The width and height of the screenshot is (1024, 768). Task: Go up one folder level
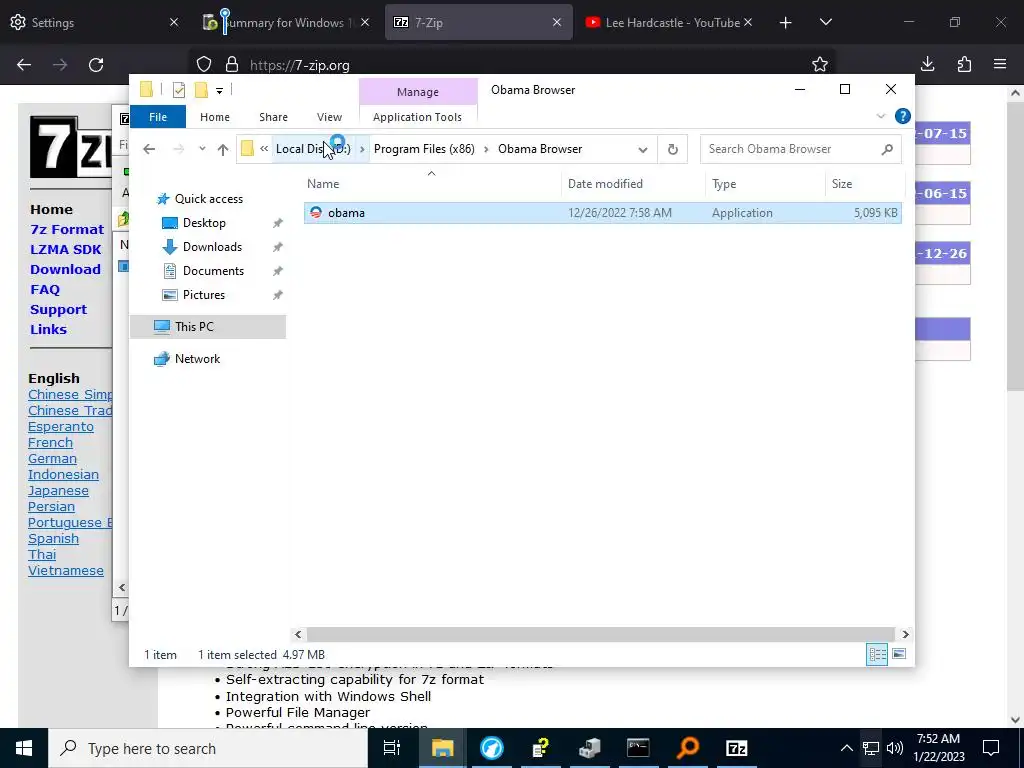[223, 149]
